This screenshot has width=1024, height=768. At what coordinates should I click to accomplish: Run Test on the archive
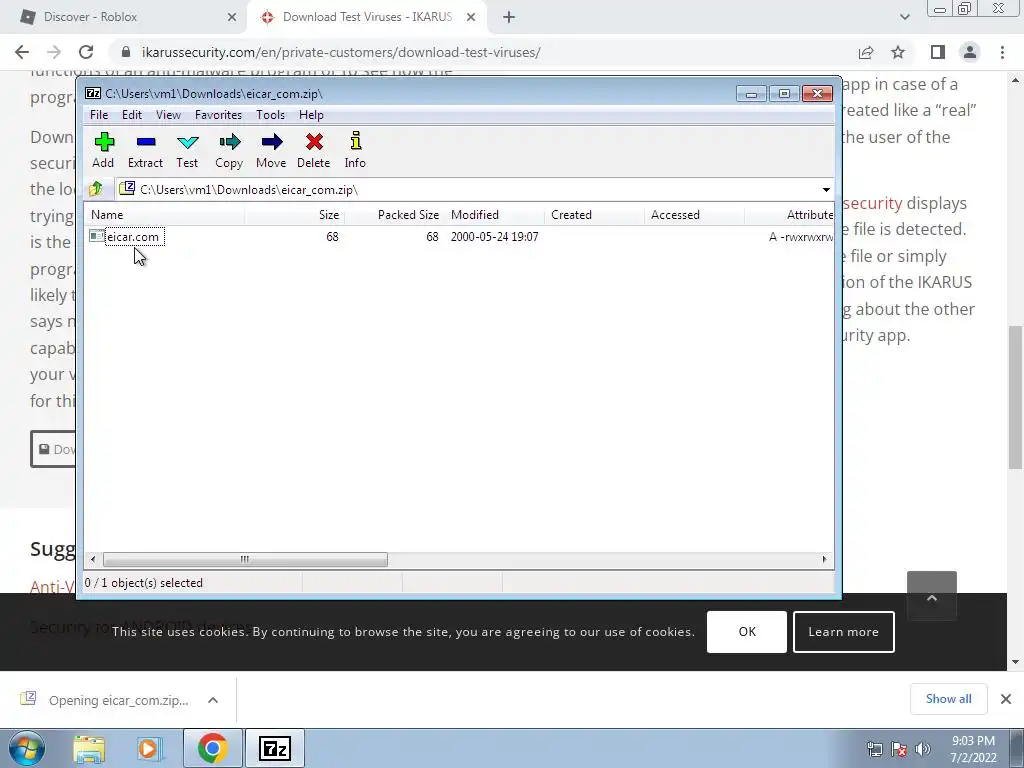tap(187, 150)
